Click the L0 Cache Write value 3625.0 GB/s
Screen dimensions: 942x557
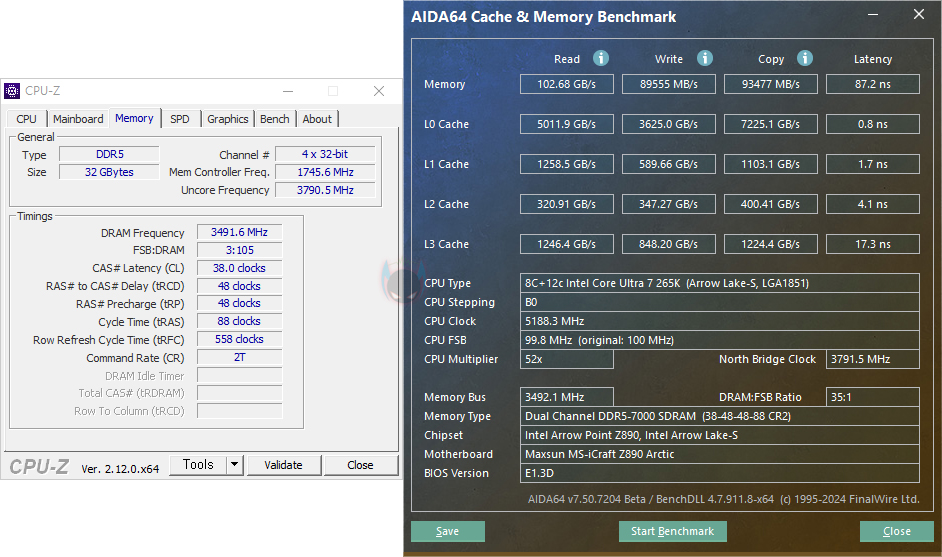point(669,124)
